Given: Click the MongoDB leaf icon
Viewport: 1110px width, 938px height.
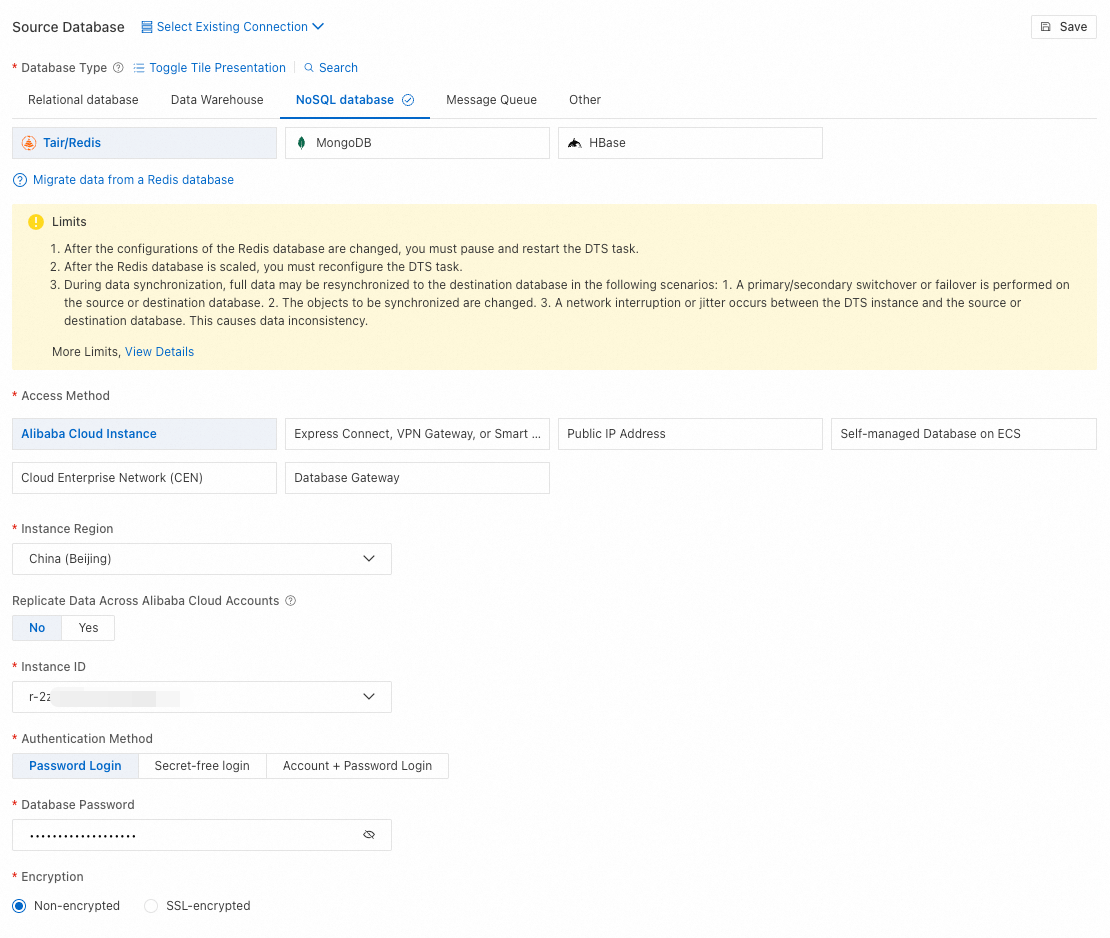Looking at the screenshot, I should coord(302,143).
